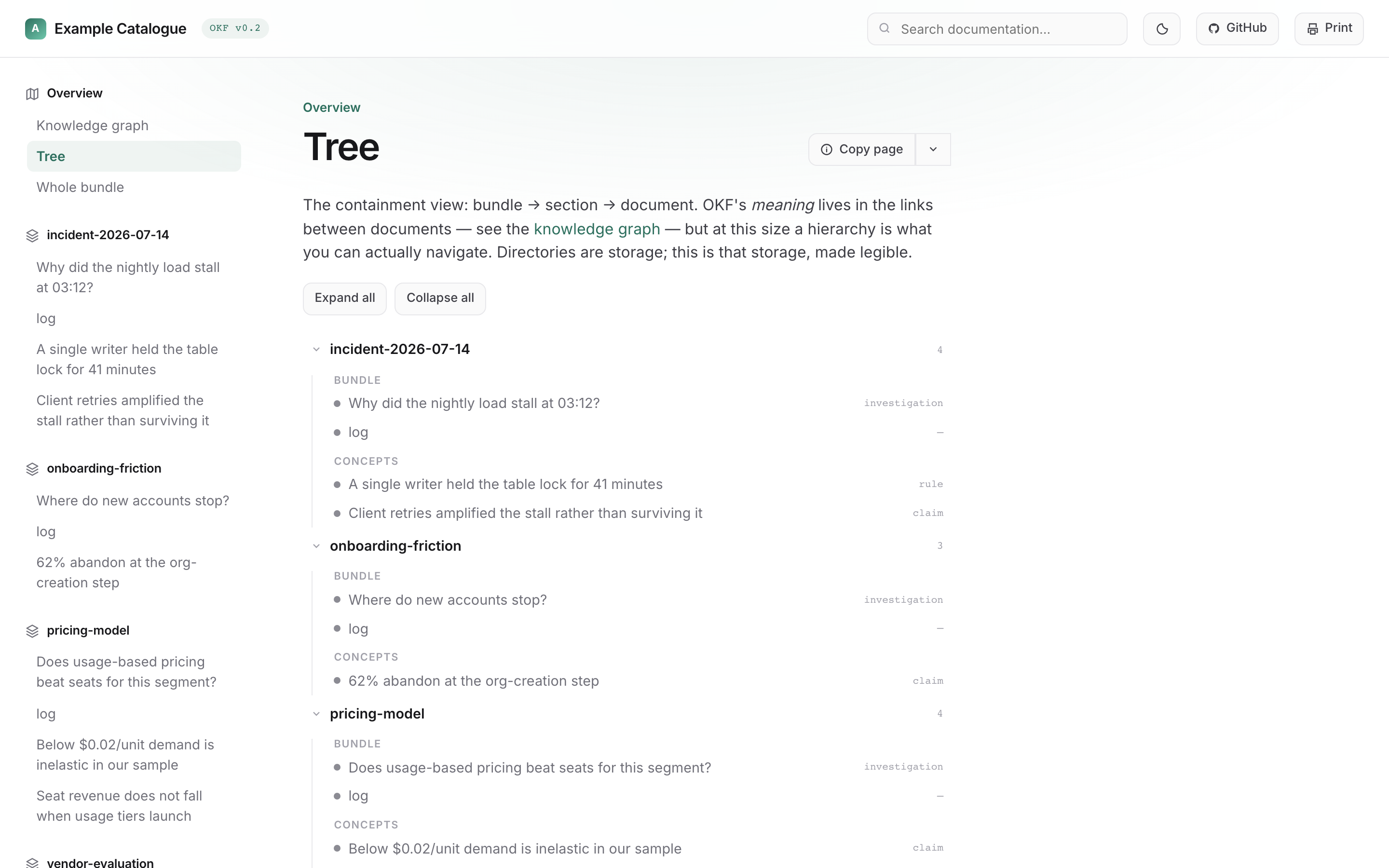Click the claim tag on Client retries row

[927, 513]
